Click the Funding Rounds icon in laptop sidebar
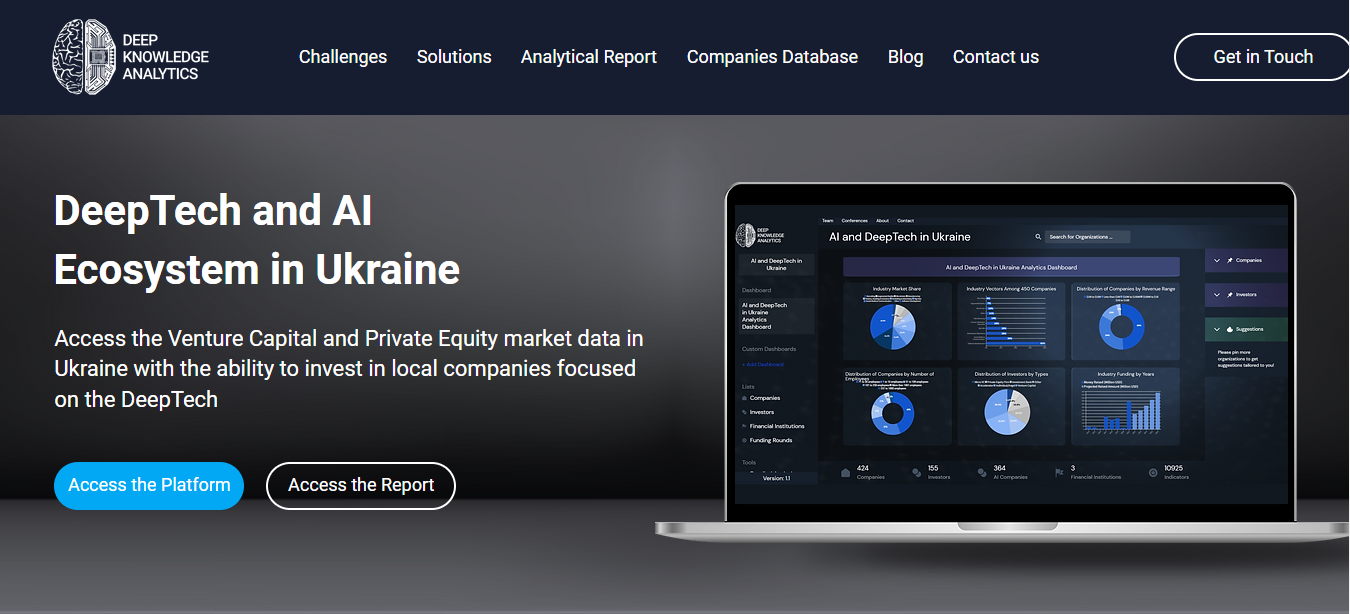The height and width of the screenshot is (614, 1350). click(x=744, y=440)
